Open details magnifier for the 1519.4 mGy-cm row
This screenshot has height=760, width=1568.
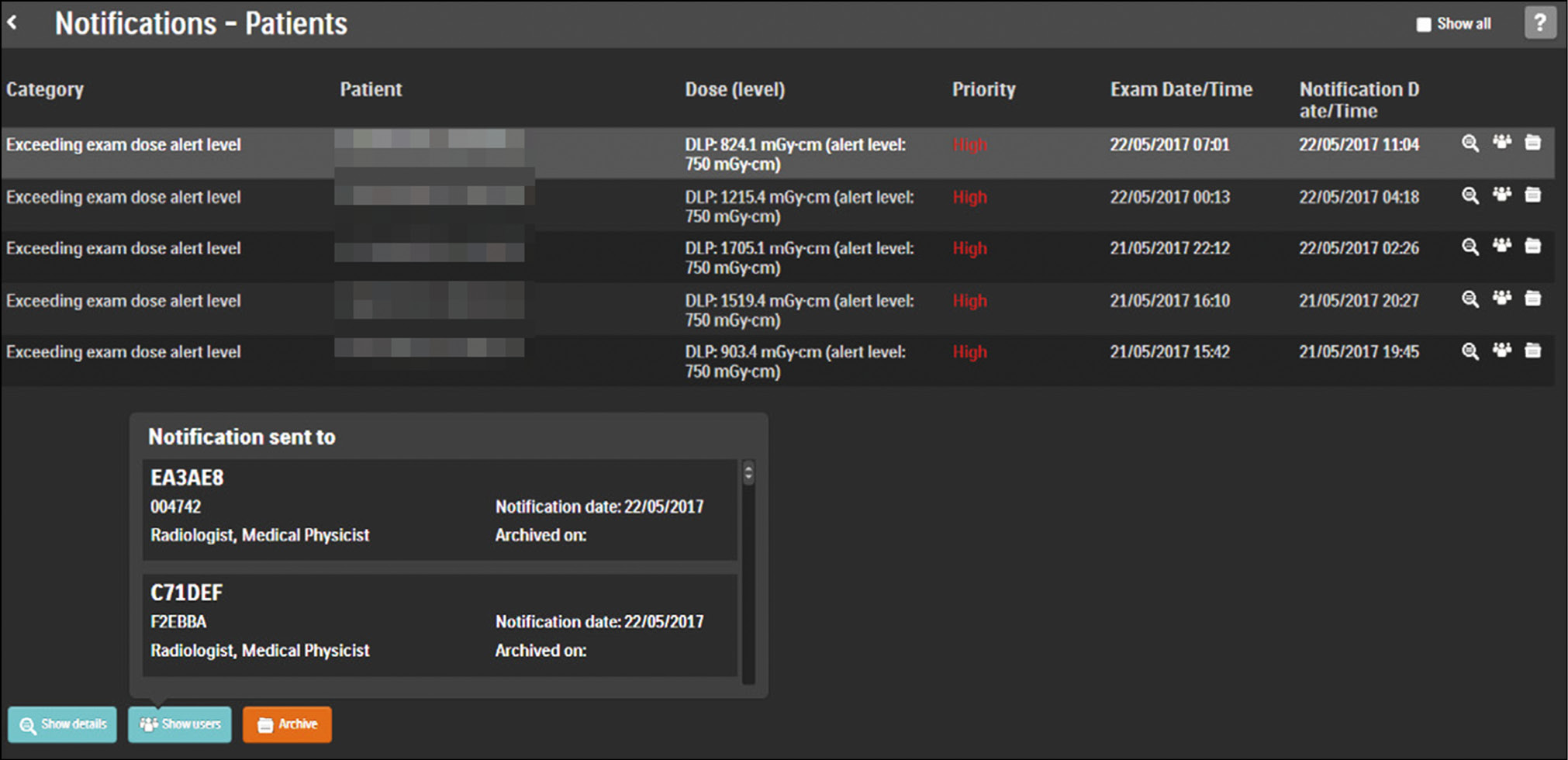pos(1470,299)
